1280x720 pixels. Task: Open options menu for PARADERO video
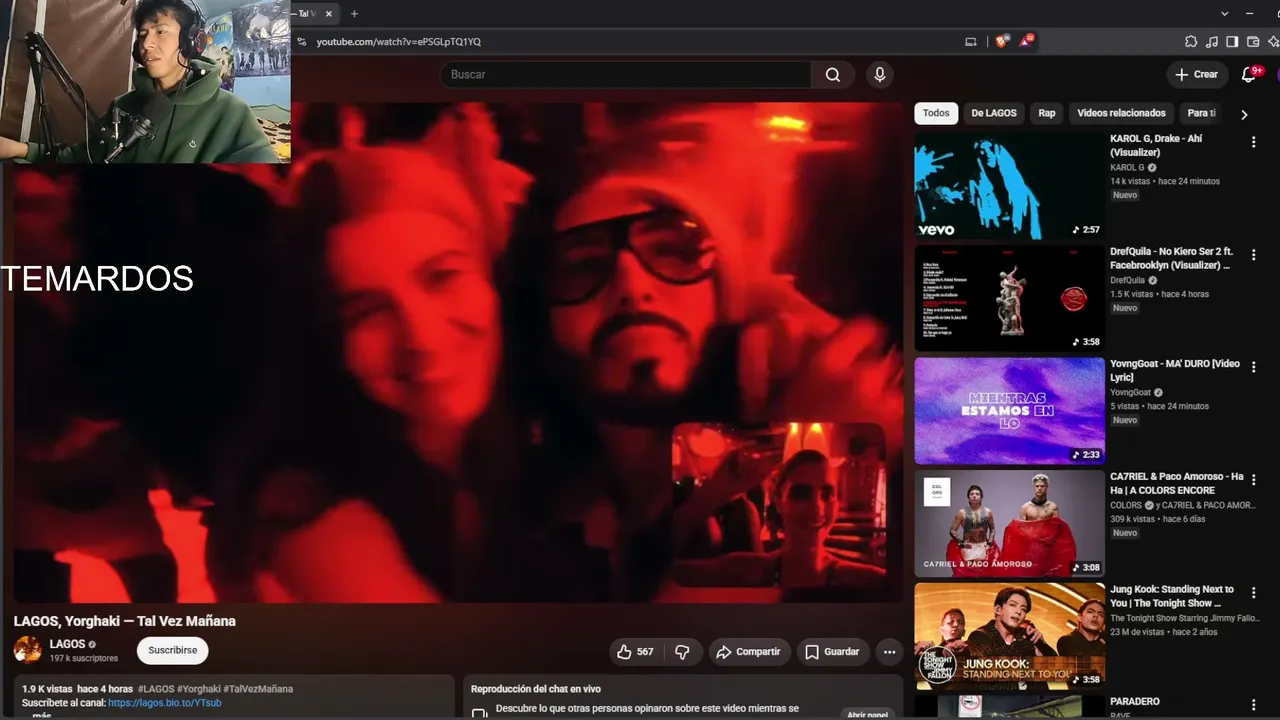click(x=1253, y=706)
